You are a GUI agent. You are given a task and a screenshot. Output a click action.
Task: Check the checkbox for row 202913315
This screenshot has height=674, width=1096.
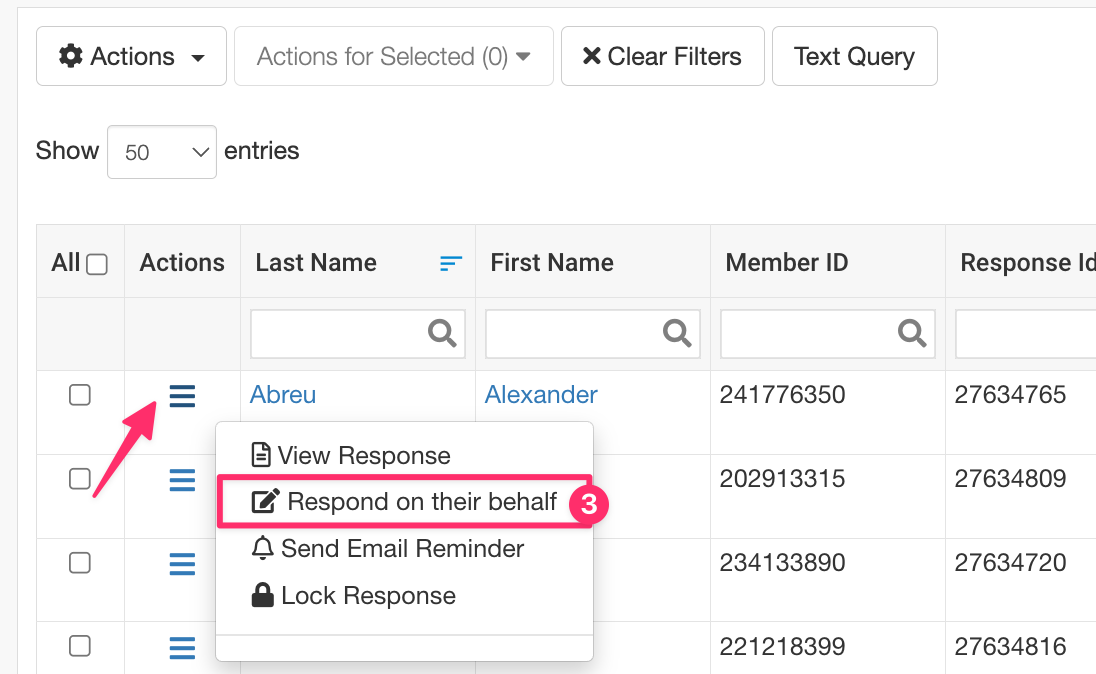click(80, 479)
